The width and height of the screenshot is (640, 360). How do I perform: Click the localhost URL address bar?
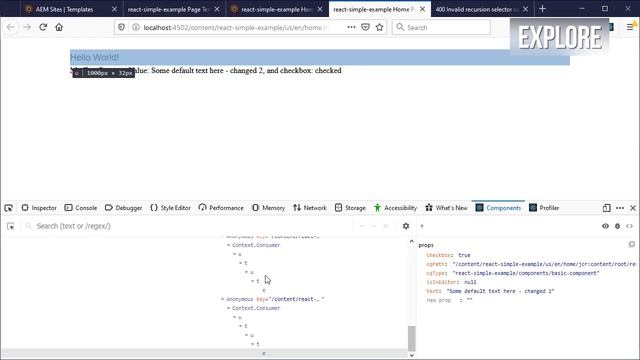(x=236, y=27)
